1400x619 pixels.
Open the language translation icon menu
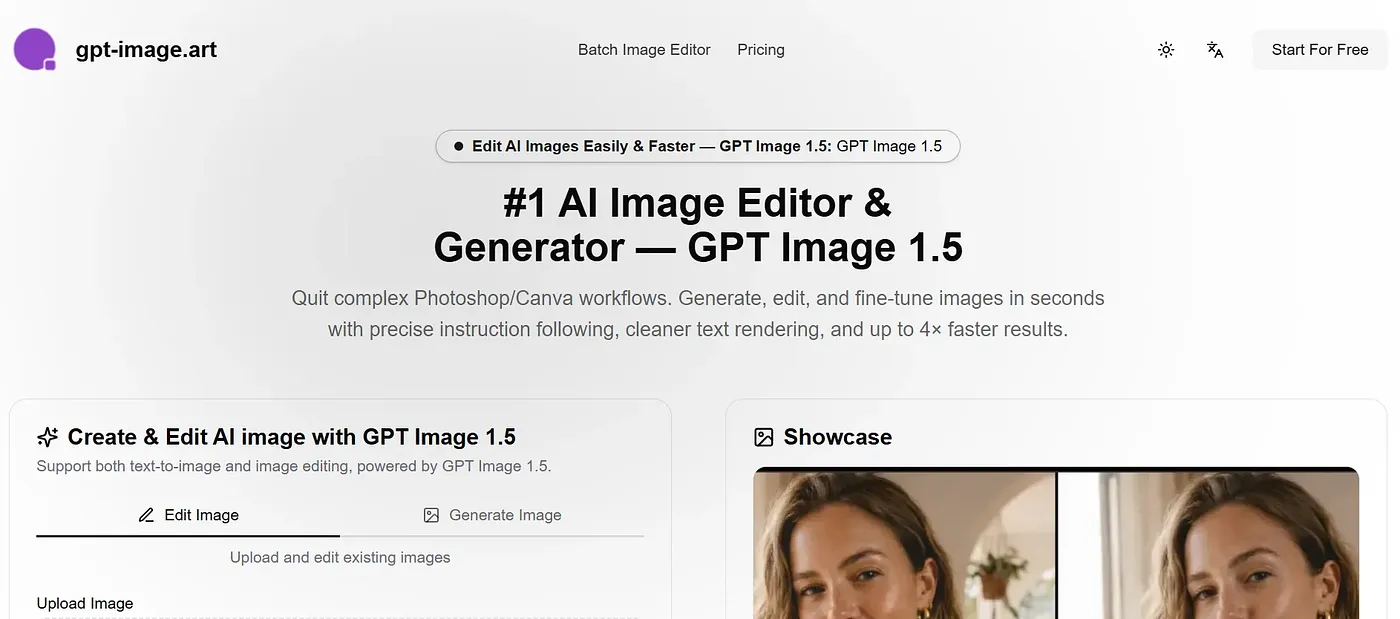[1215, 50]
